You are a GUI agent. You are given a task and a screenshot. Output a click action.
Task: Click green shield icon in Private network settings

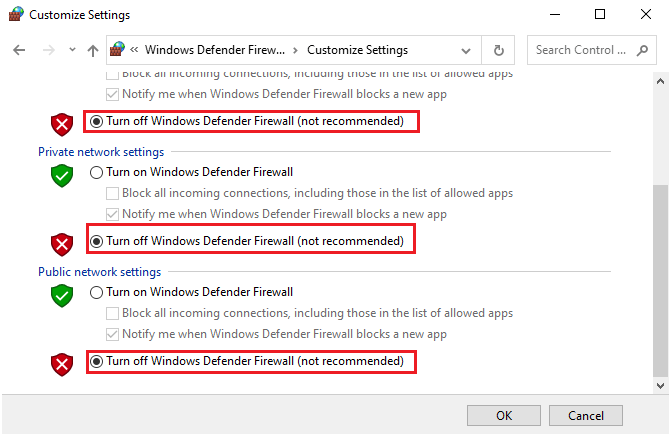coord(62,175)
